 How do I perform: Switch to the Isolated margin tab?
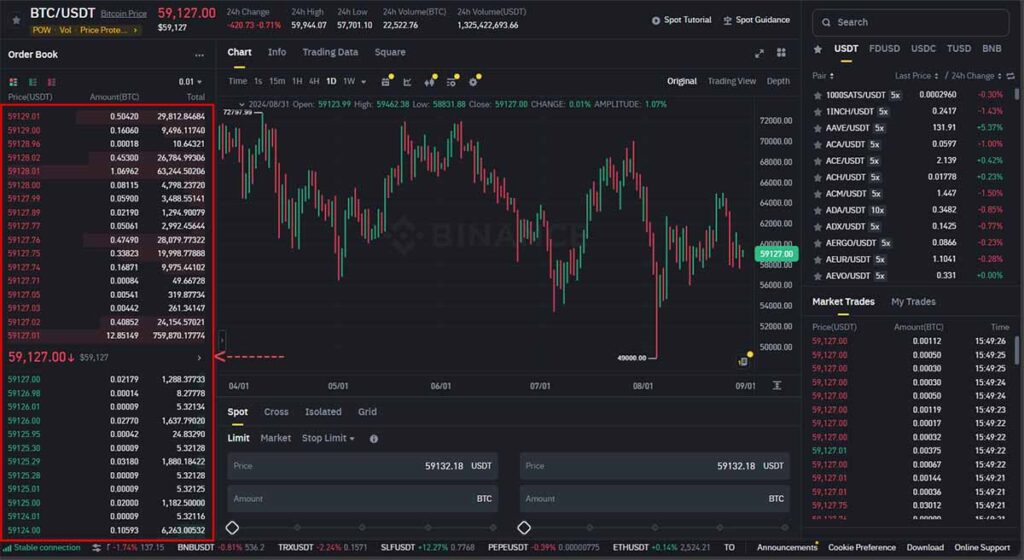click(323, 412)
